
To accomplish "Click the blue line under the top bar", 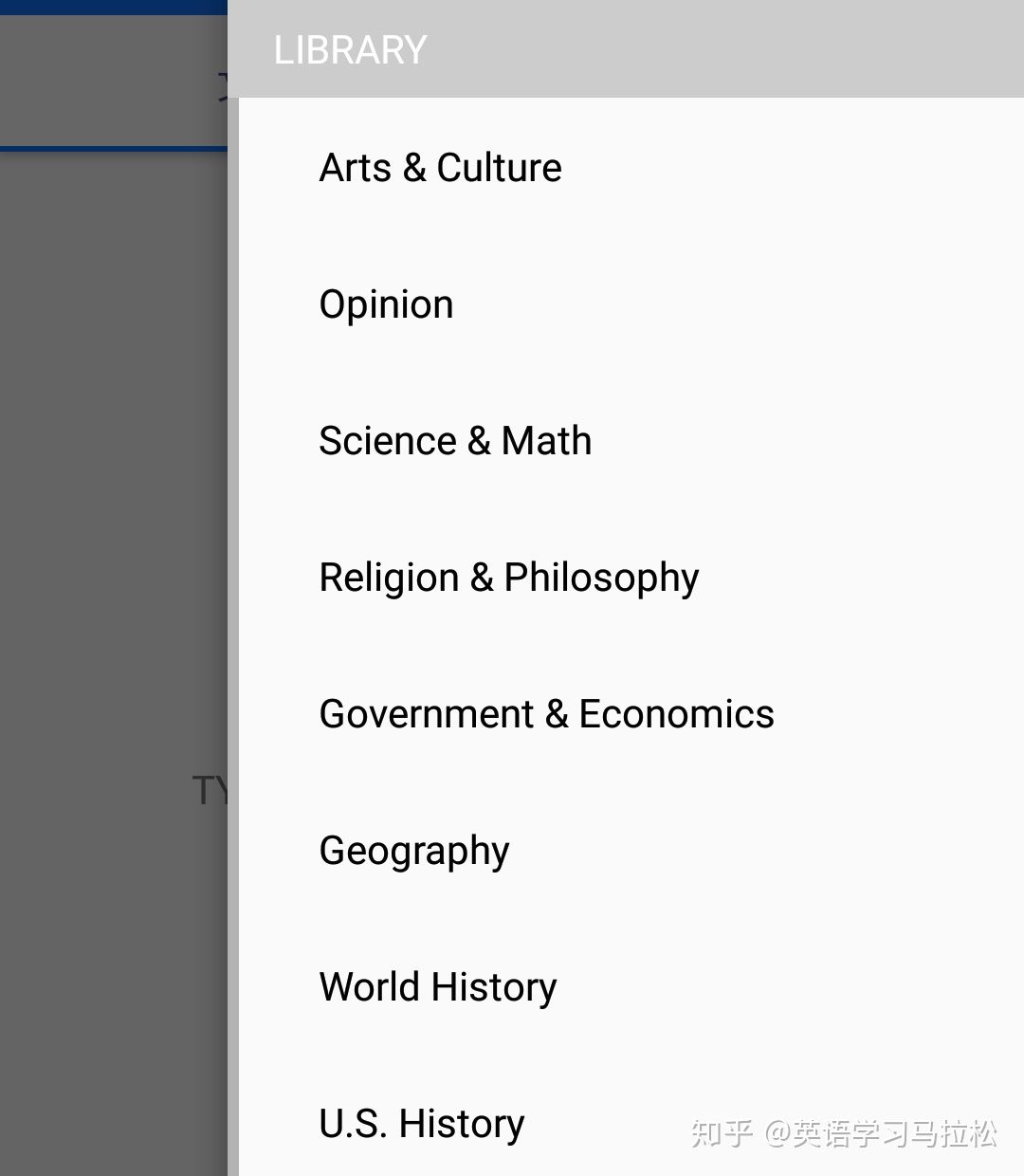I will click(114, 149).
